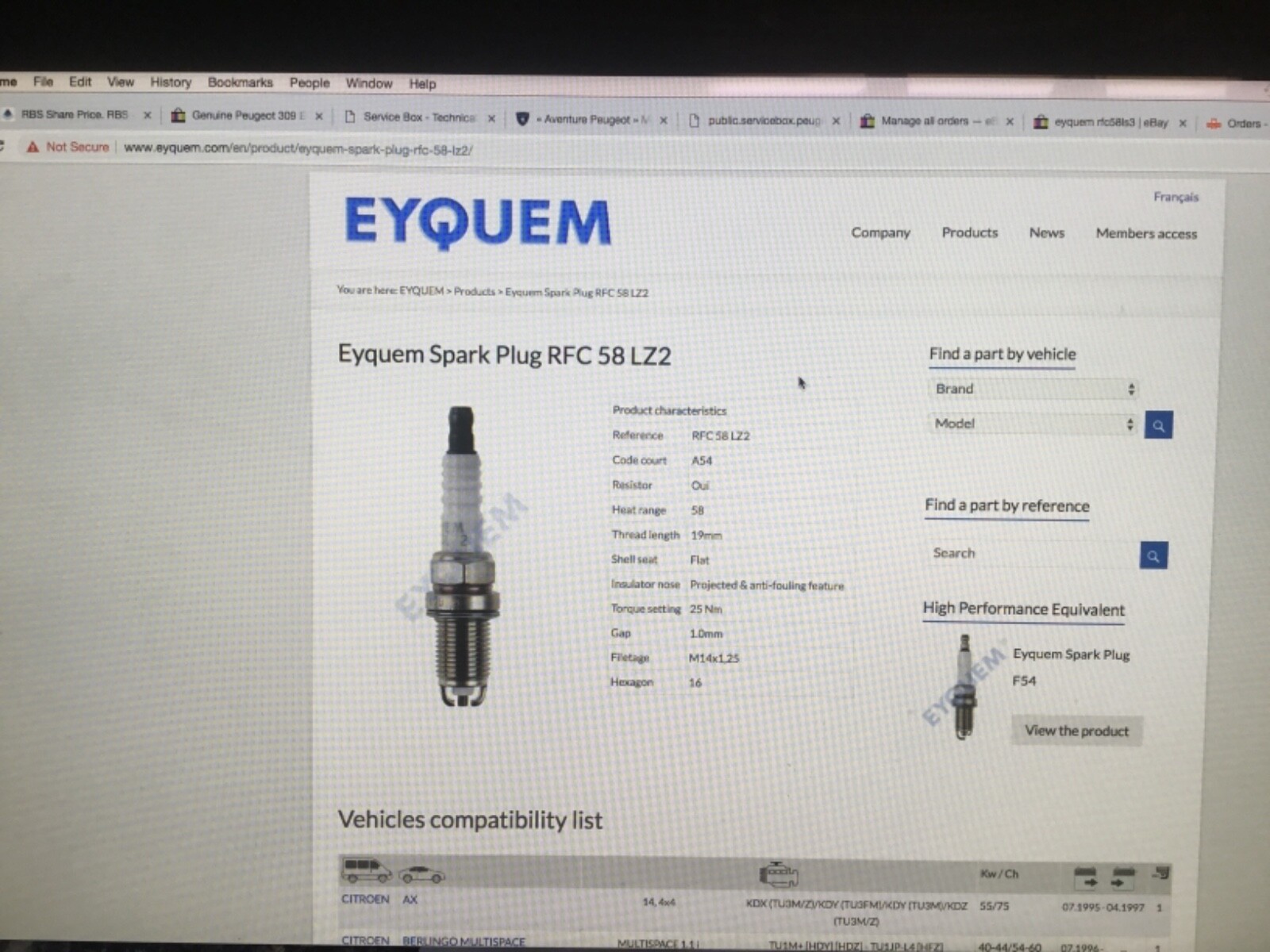Close the Manage all orders tab
The image size is (1270, 952).
point(1010,121)
